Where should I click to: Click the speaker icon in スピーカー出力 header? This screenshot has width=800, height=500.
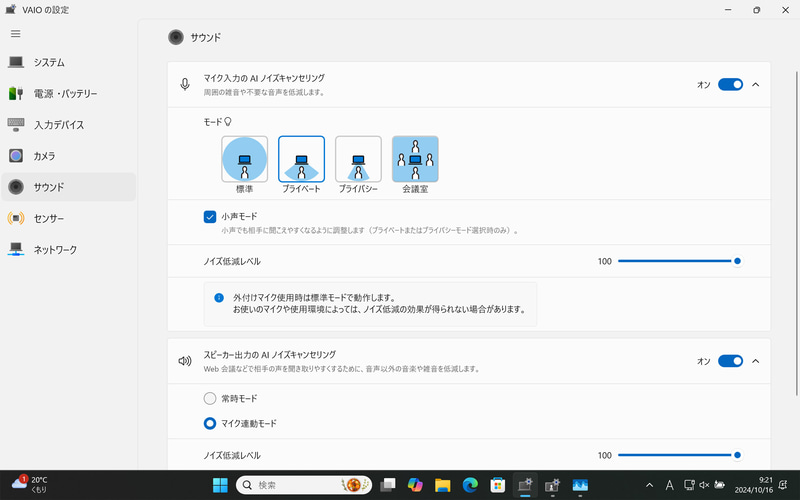point(185,361)
